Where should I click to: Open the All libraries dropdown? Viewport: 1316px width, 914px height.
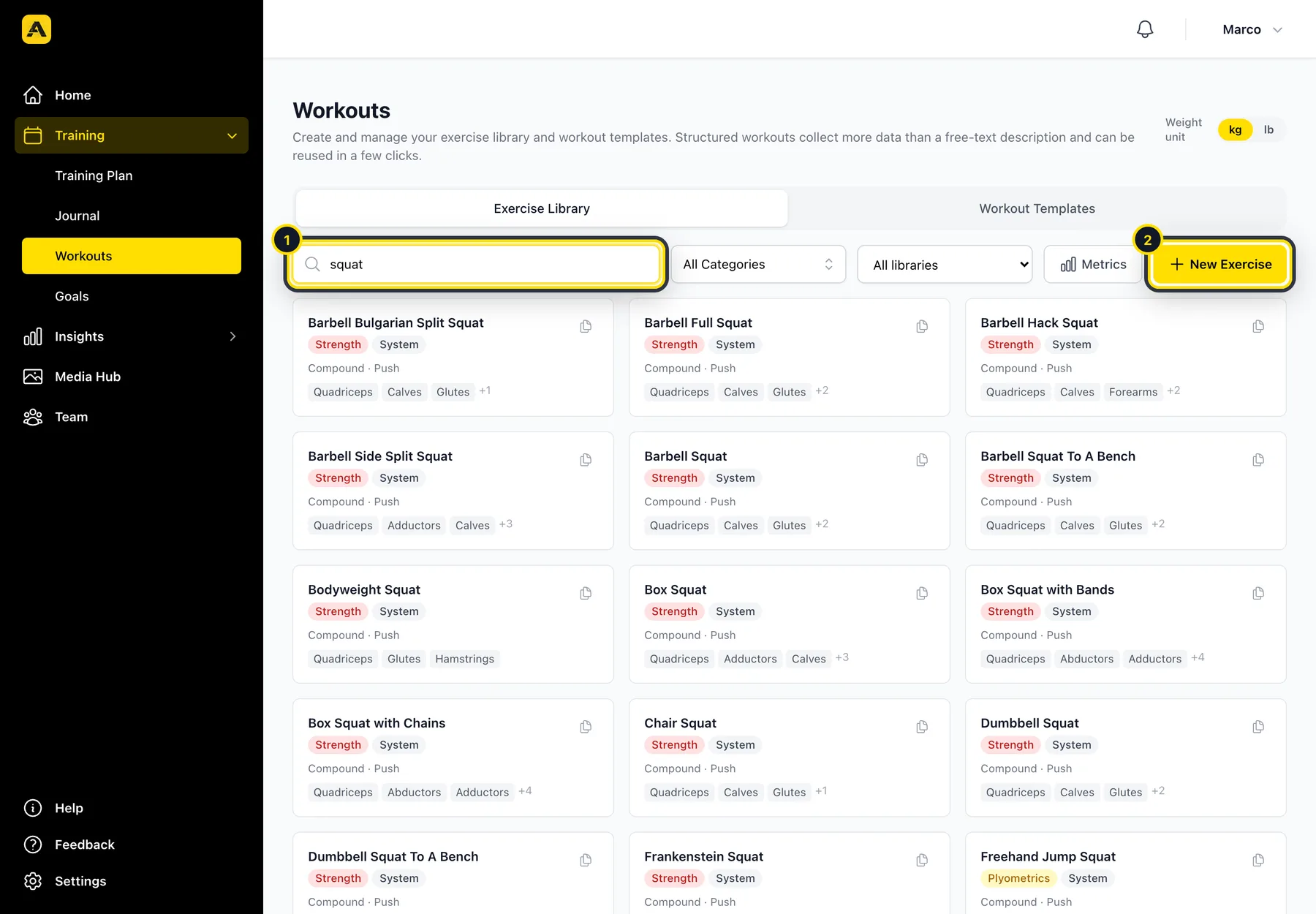pyautogui.click(x=945, y=264)
